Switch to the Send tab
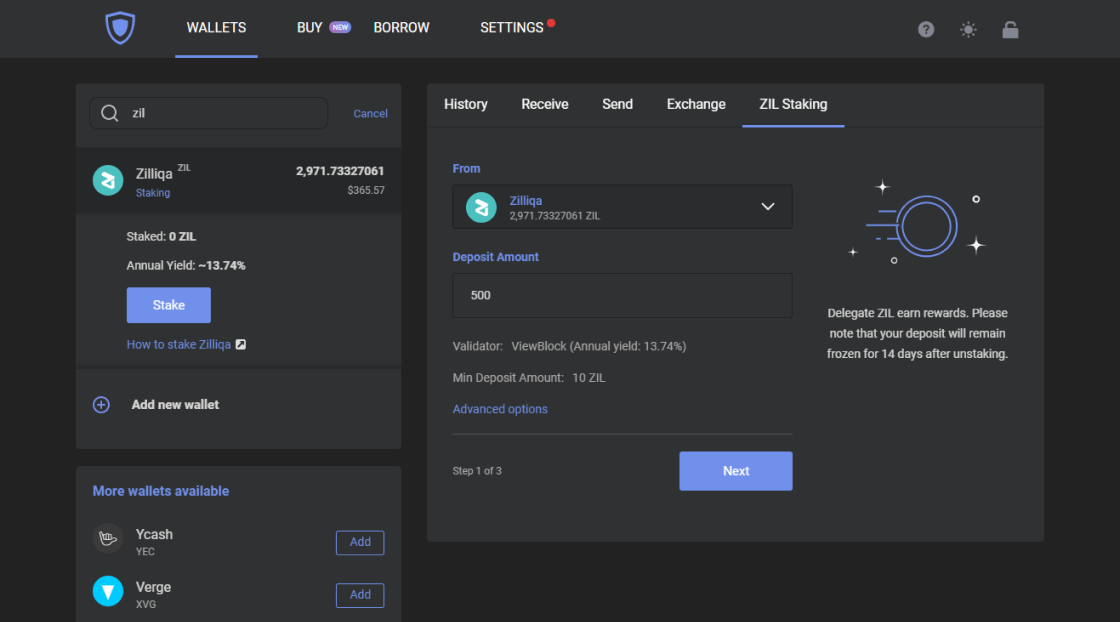 coord(617,104)
